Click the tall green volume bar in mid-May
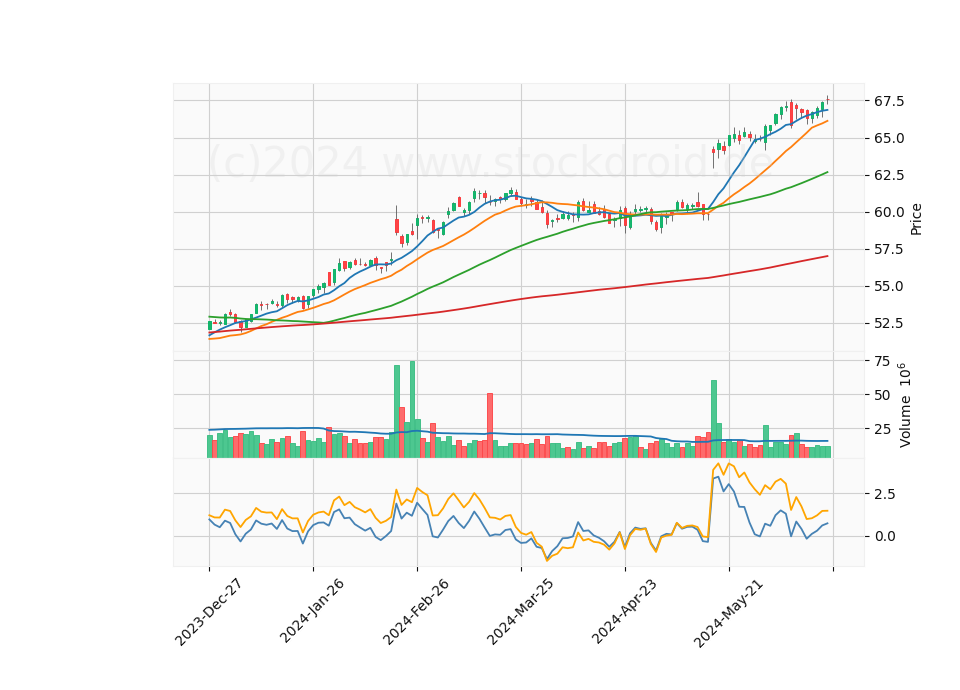Screen dimensions: 960x690 click(714, 419)
